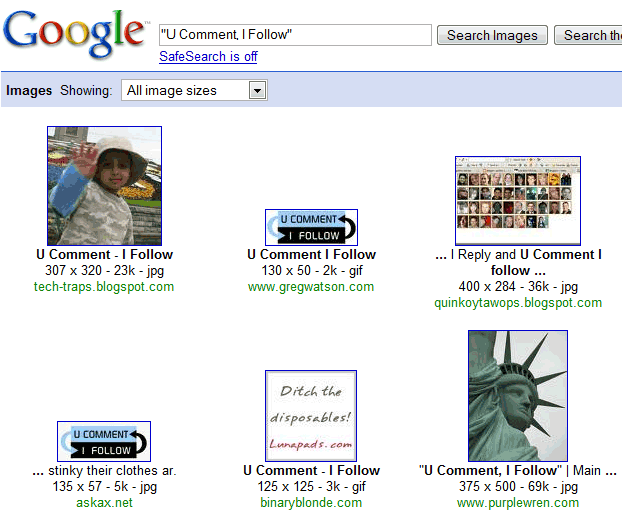Select the Images section label

click(29, 90)
